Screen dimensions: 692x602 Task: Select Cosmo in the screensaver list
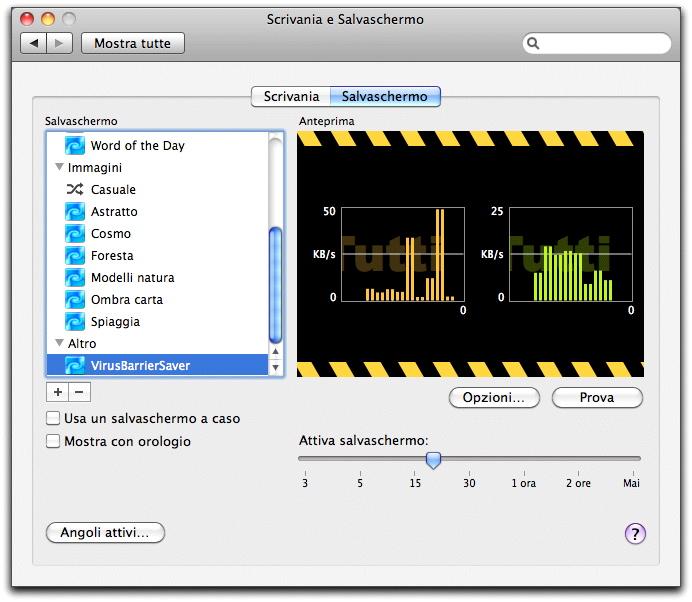click(157, 233)
